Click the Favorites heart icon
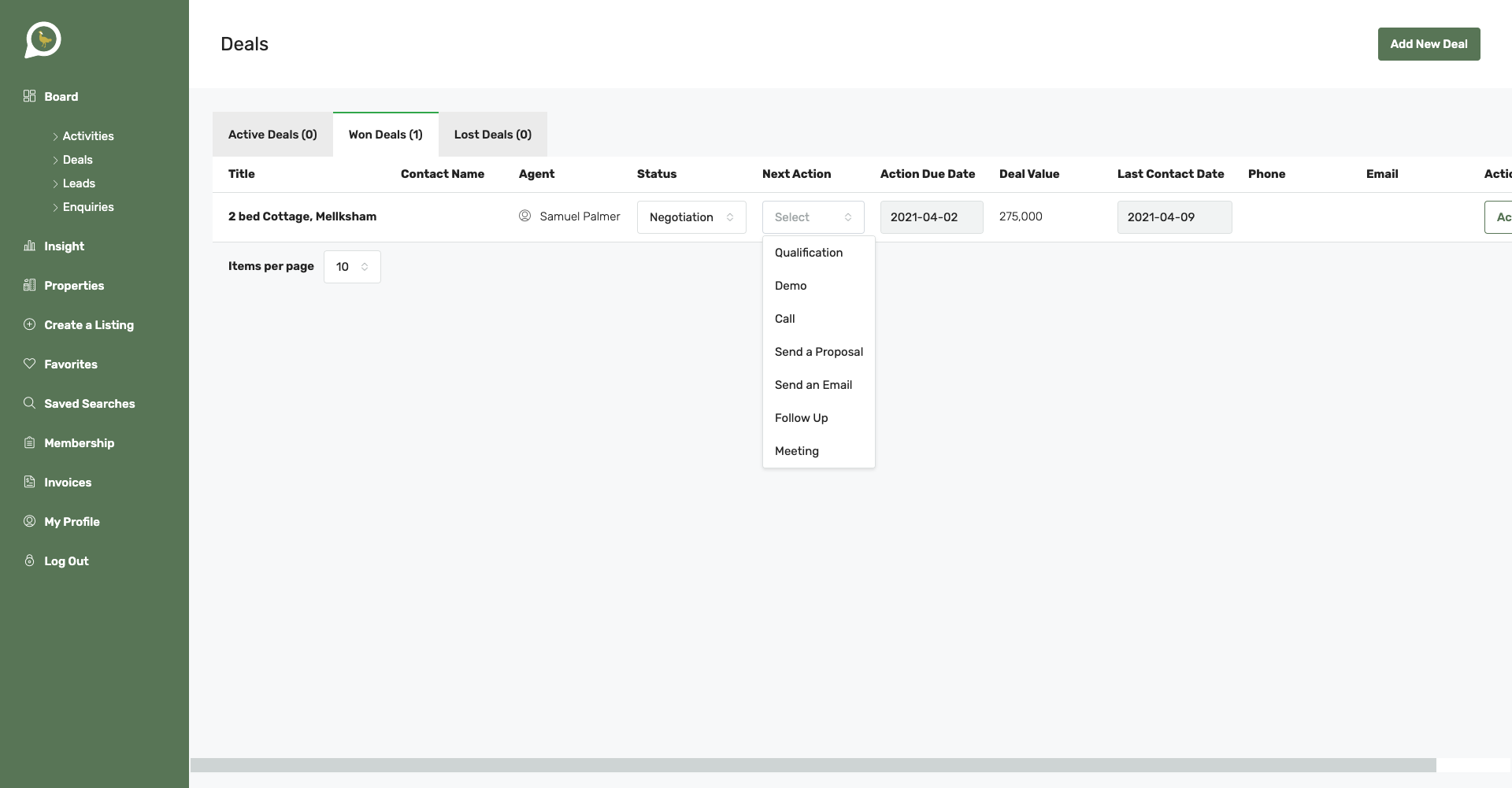 tap(30, 364)
